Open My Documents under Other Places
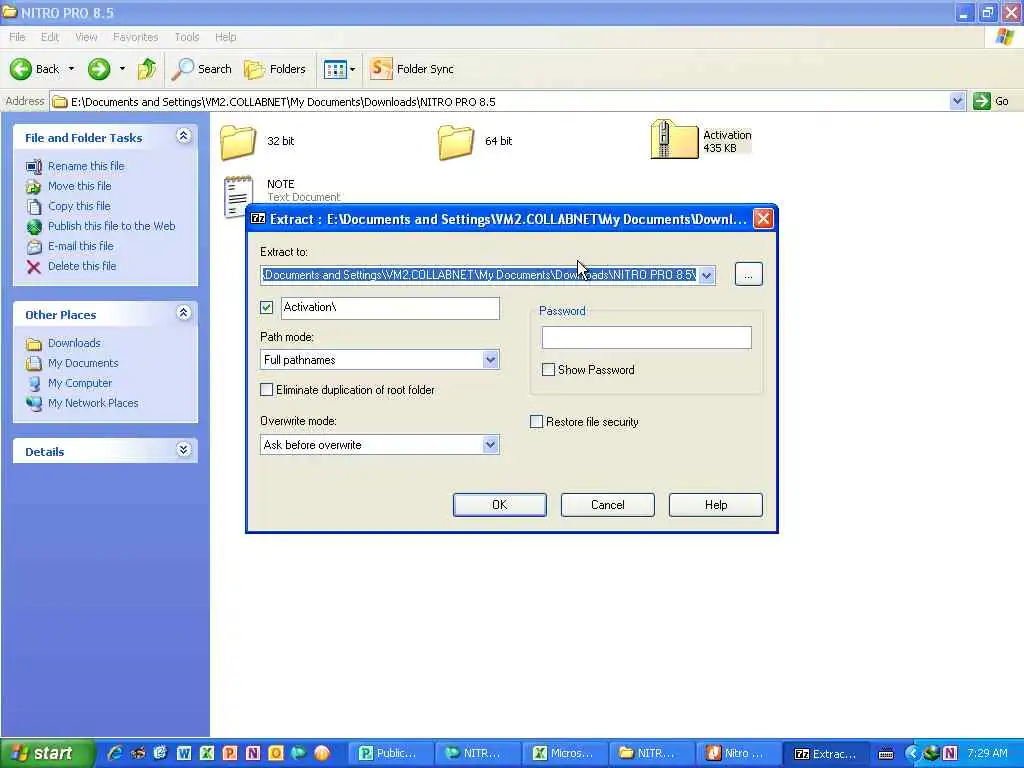Image resolution: width=1024 pixels, height=768 pixels. pos(83,363)
